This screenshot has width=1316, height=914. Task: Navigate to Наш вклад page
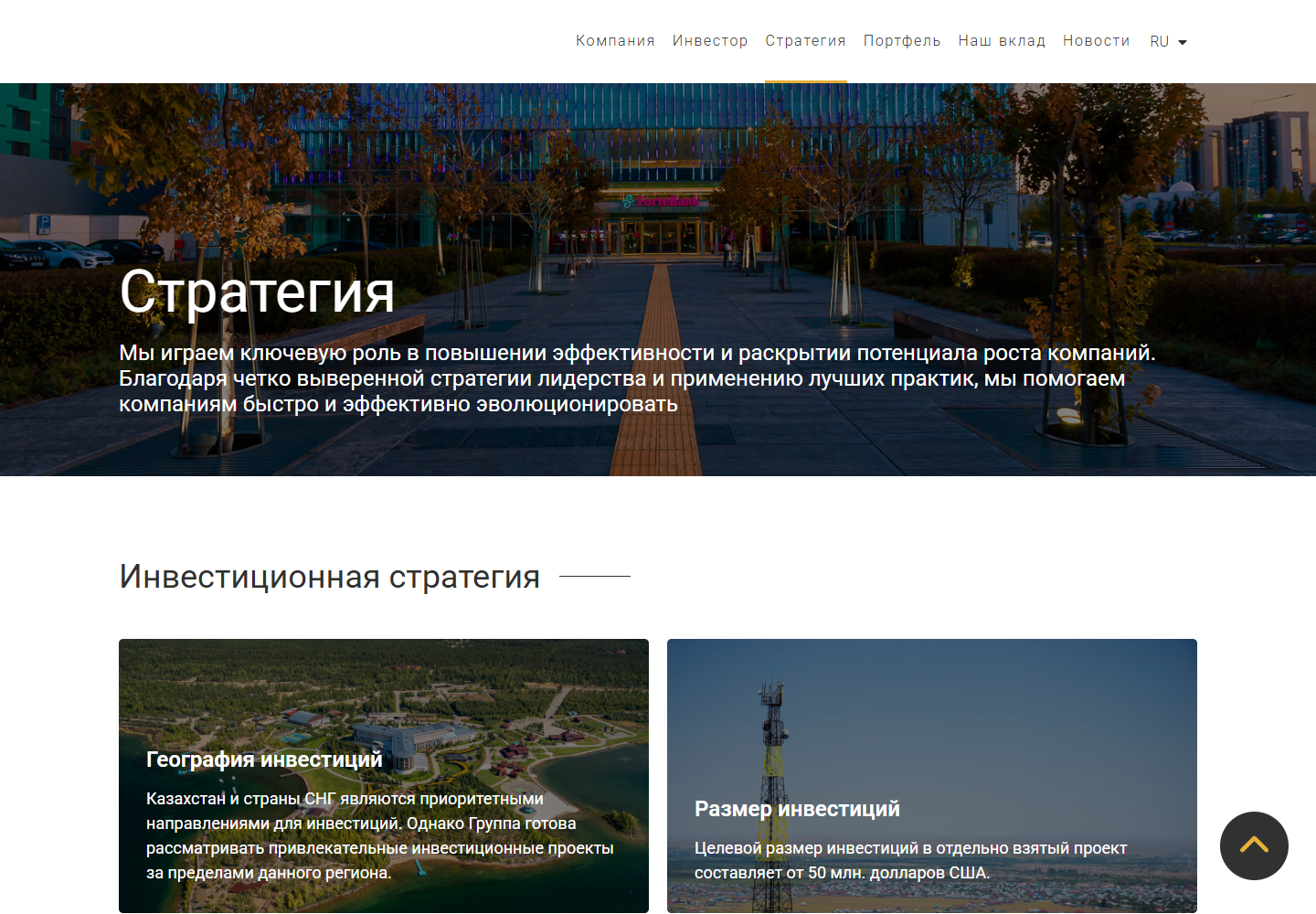[x=1002, y=41]
